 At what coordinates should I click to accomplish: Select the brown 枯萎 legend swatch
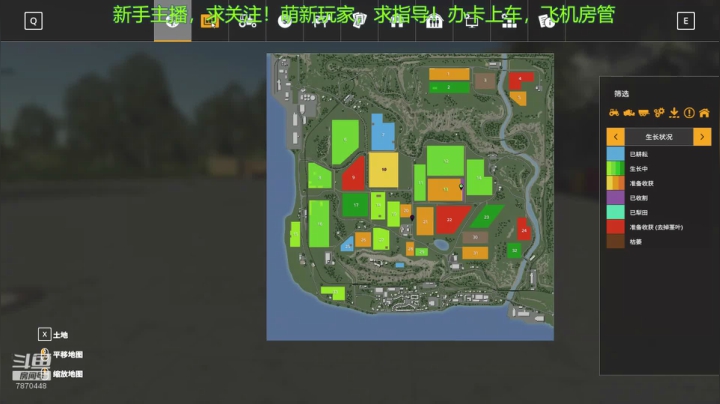(615, 241)
